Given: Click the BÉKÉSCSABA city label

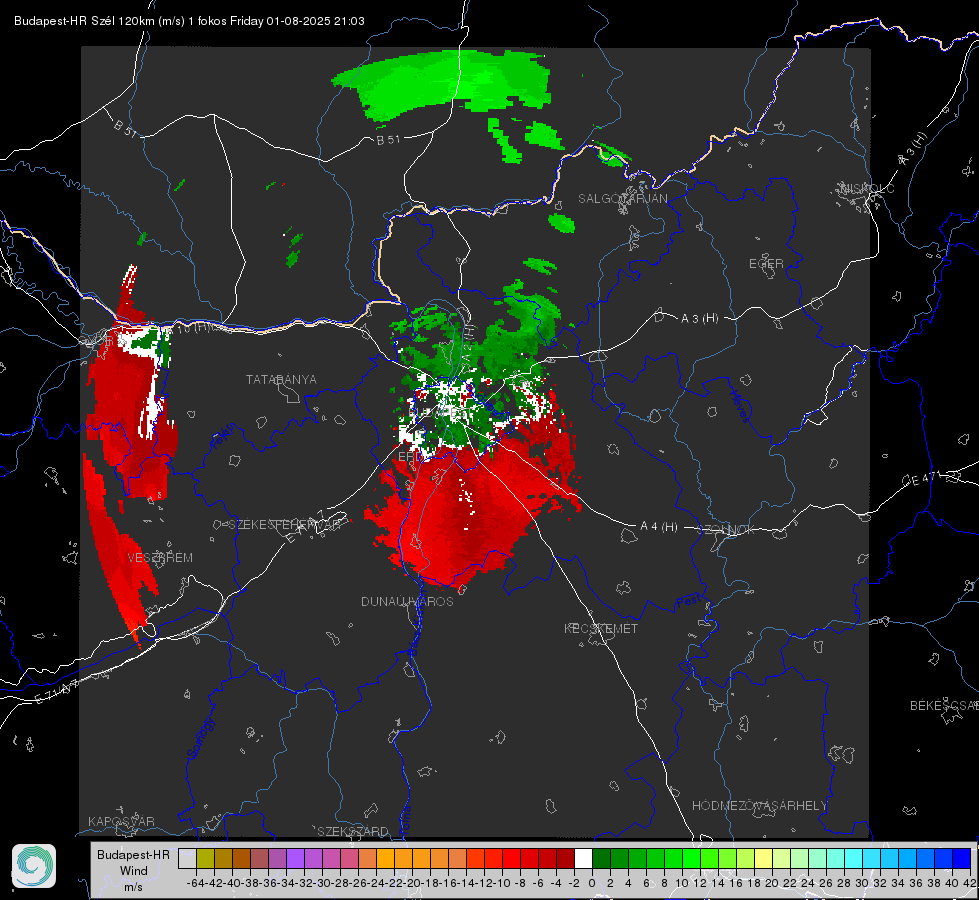Looking at the screenshot, I should click(944, 706).
